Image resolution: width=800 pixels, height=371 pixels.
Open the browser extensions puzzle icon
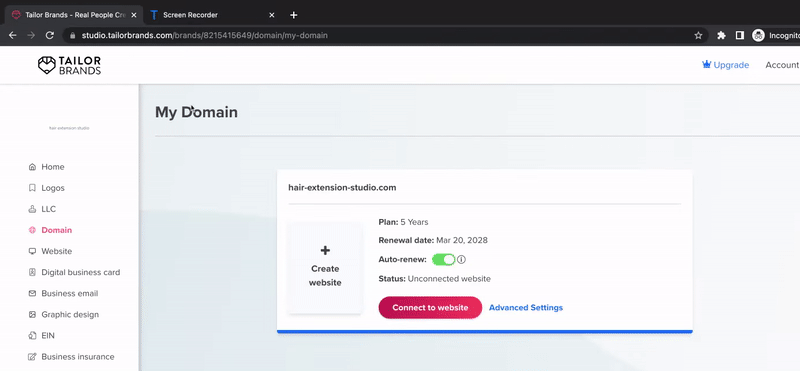(721, 35)
